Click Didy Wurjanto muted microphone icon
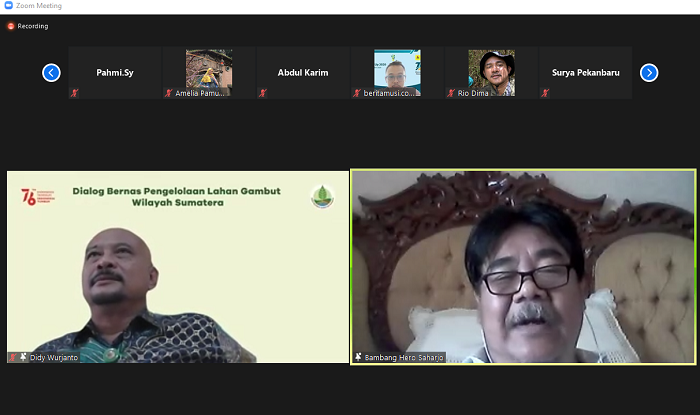Viewport: 700px width, 415px height. [x=13, y=357]
